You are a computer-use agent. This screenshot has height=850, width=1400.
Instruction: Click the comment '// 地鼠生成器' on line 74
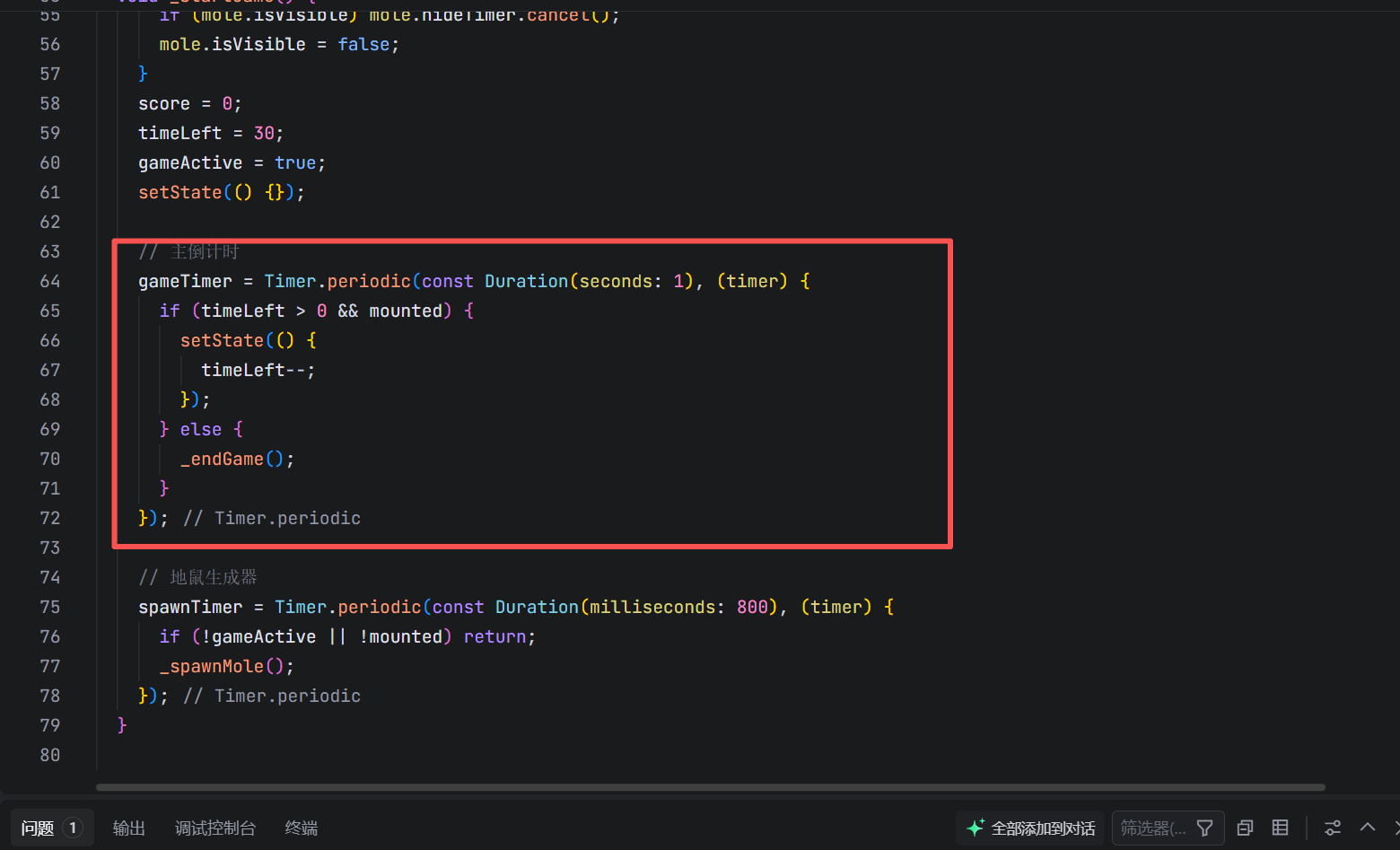pos(197,577)
